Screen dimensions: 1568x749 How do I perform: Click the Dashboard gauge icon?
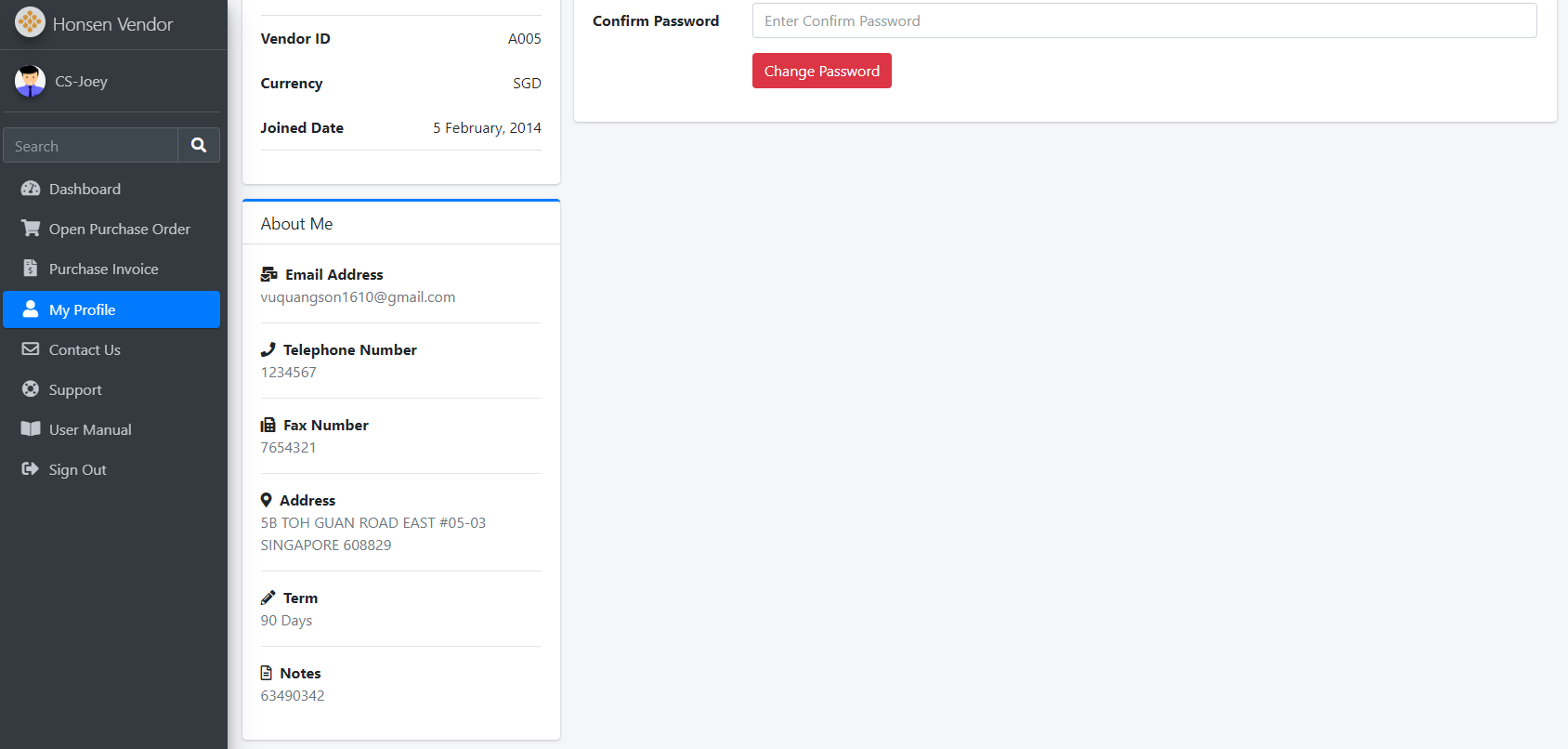pos(31,189)
